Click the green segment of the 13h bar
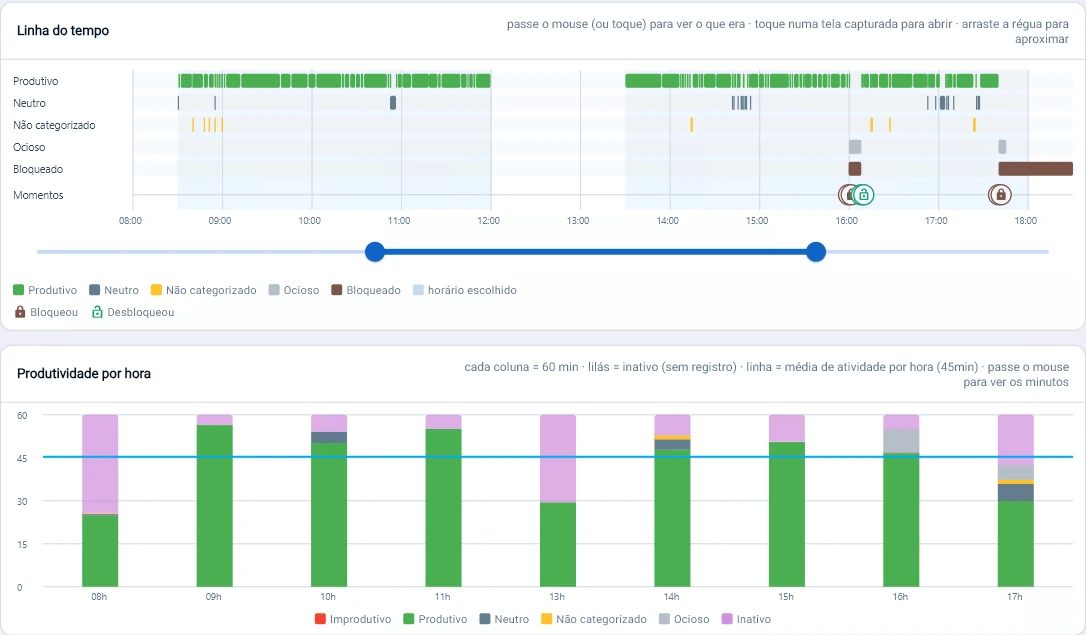This screenshot has width=1086, height=635. [x=558, y=544]
